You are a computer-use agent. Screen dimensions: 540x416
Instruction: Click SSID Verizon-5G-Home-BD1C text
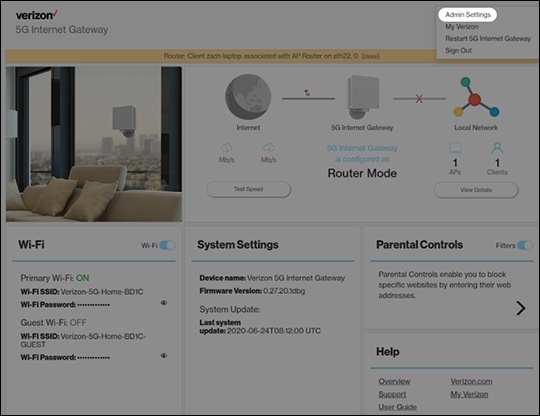pos(102,292)
